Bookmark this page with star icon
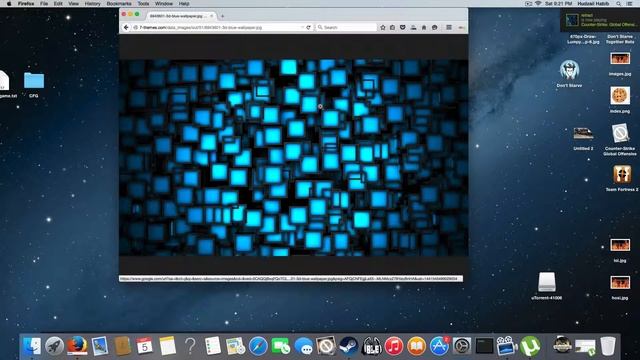The height and width of the screenshot is (360, 640). click(383, 27)
